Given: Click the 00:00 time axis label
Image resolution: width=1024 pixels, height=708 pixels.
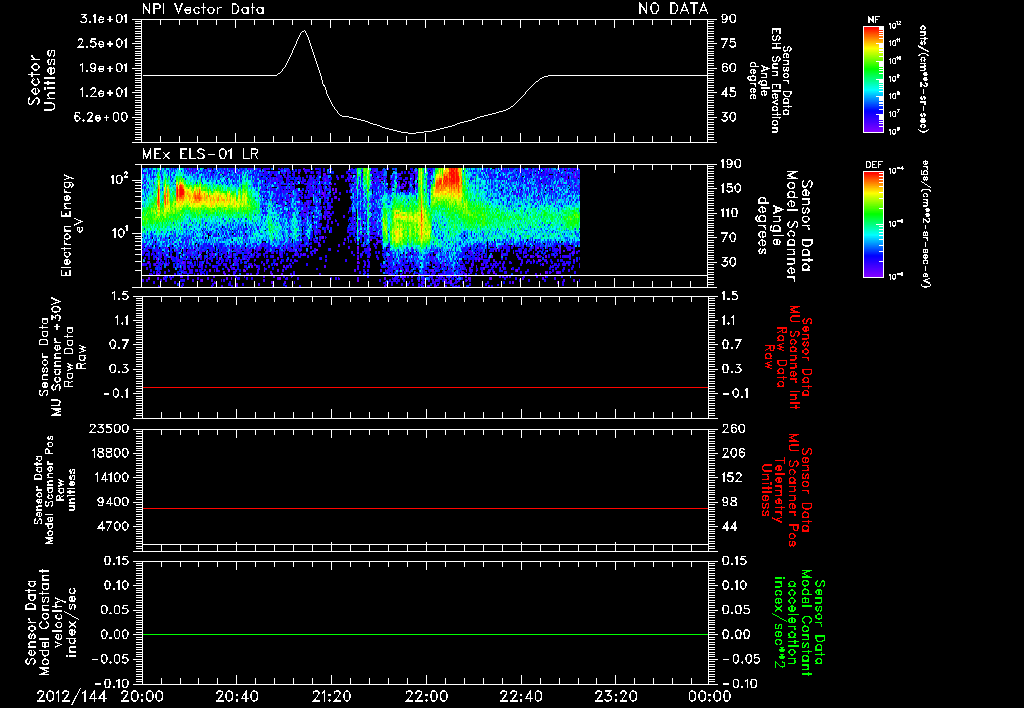Looking at the screenshot, I should [709, 696].
